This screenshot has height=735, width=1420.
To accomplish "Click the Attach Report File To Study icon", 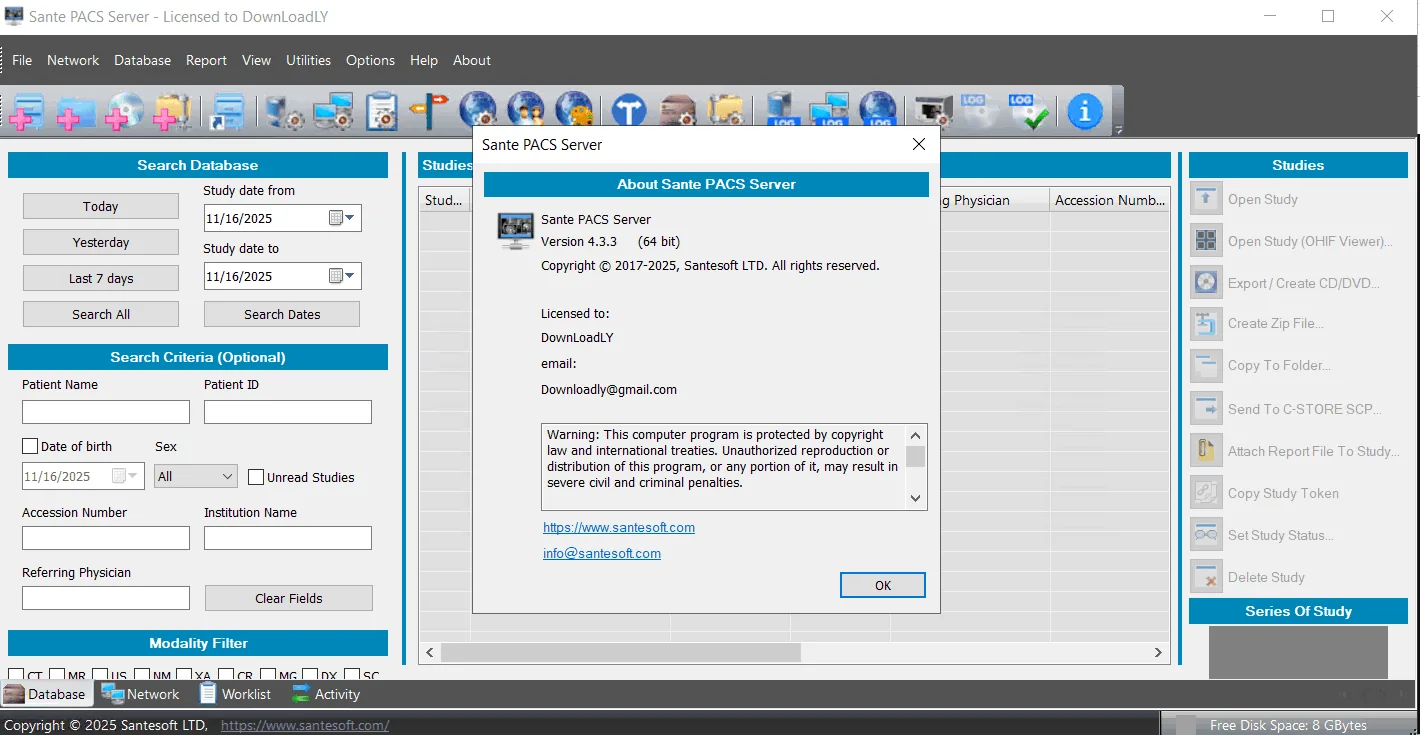I will click(1207, 451).
